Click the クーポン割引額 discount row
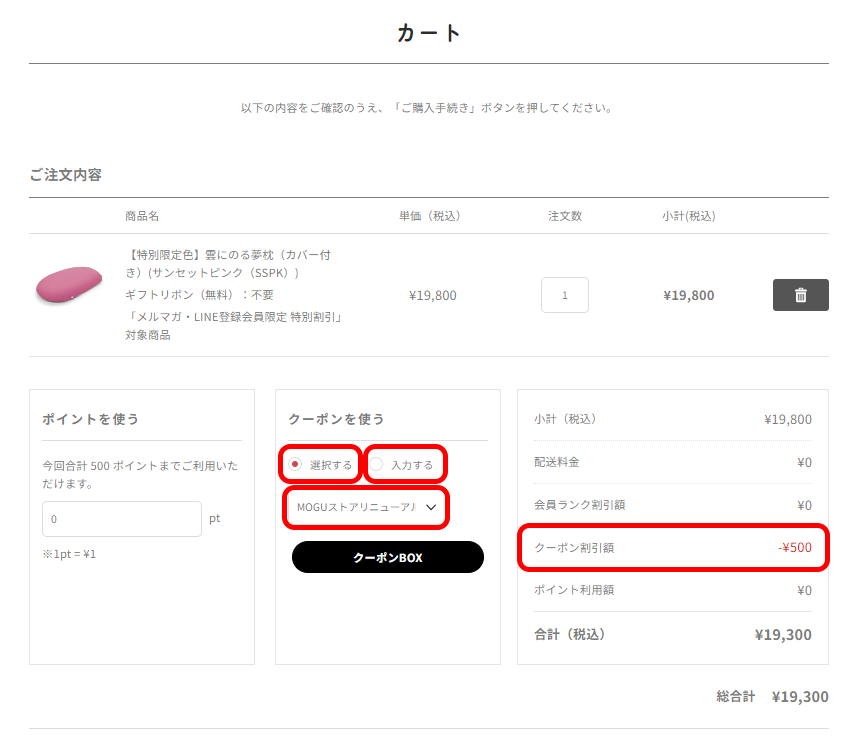This screenshot has width=861, height=737. tap(673, 548)
